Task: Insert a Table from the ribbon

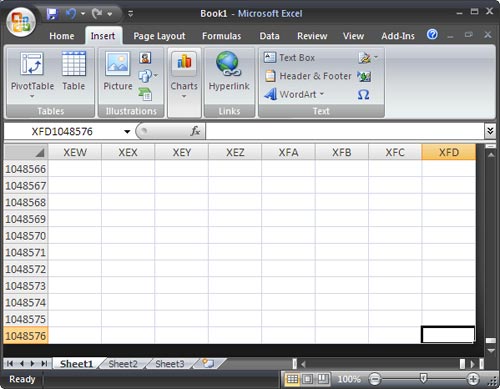Action: tap(74, 71)
